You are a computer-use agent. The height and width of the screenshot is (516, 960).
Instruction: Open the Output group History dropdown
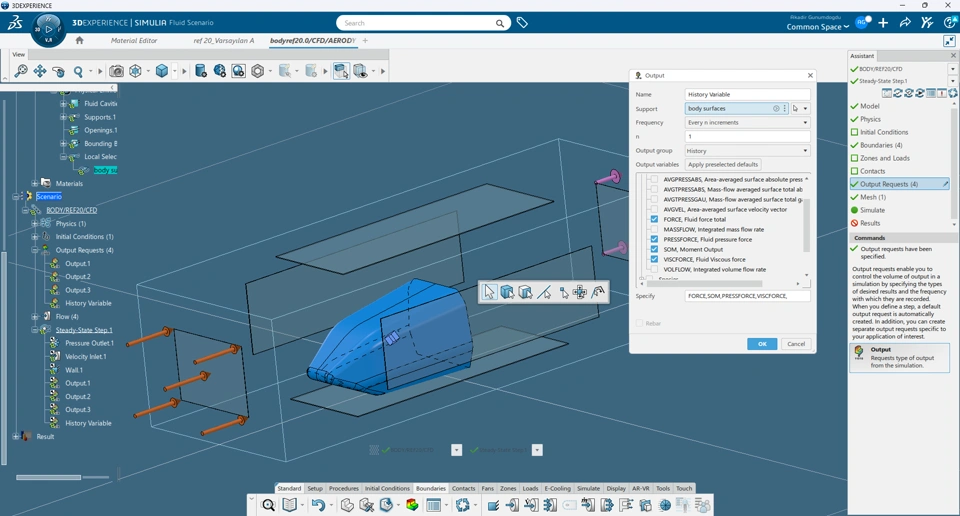pyautogui.click(x=748, y=151)
